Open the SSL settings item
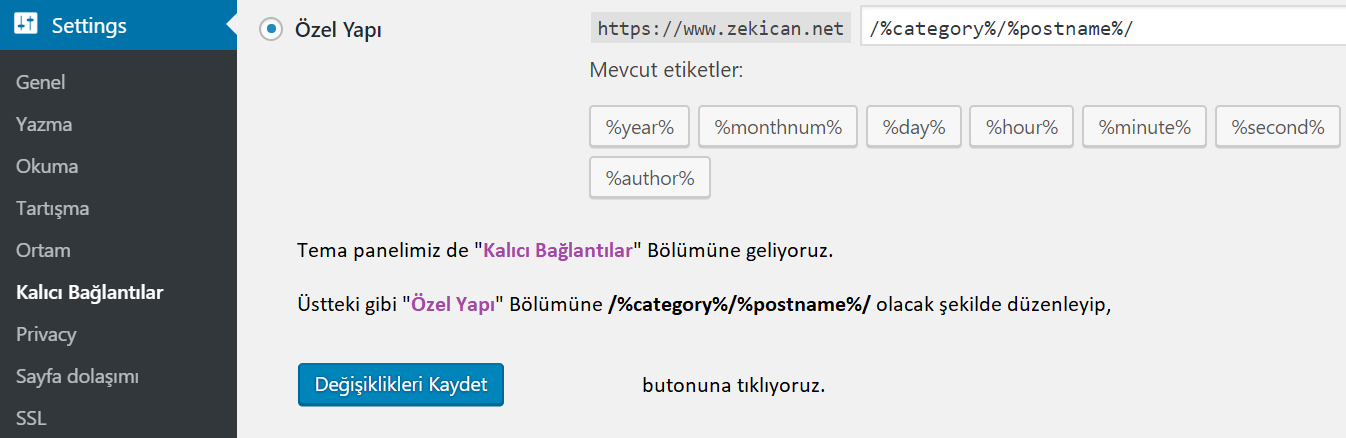This screenshot has width=1346, height=438. pos(31,419)
